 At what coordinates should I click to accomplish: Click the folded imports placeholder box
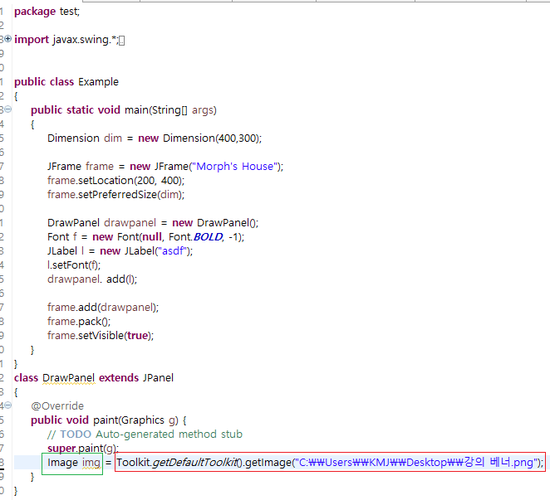[122, 41]
